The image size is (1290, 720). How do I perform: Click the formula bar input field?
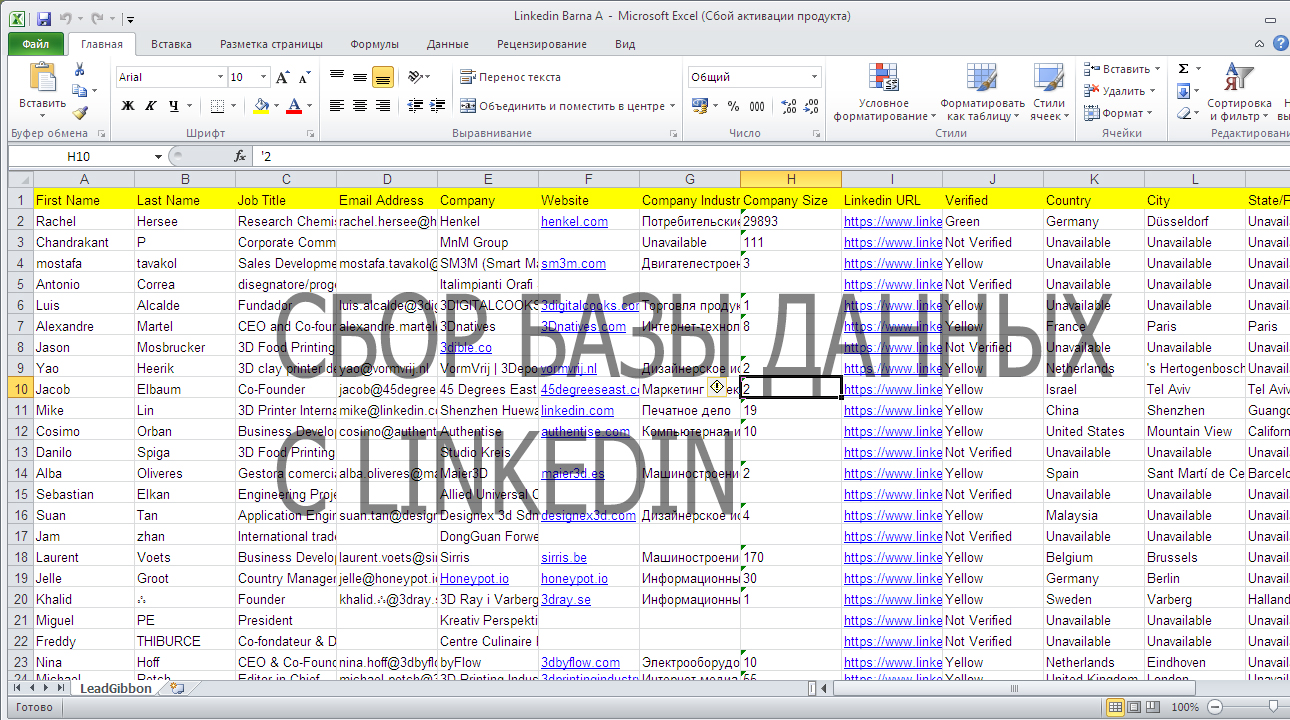pos(770,156)
